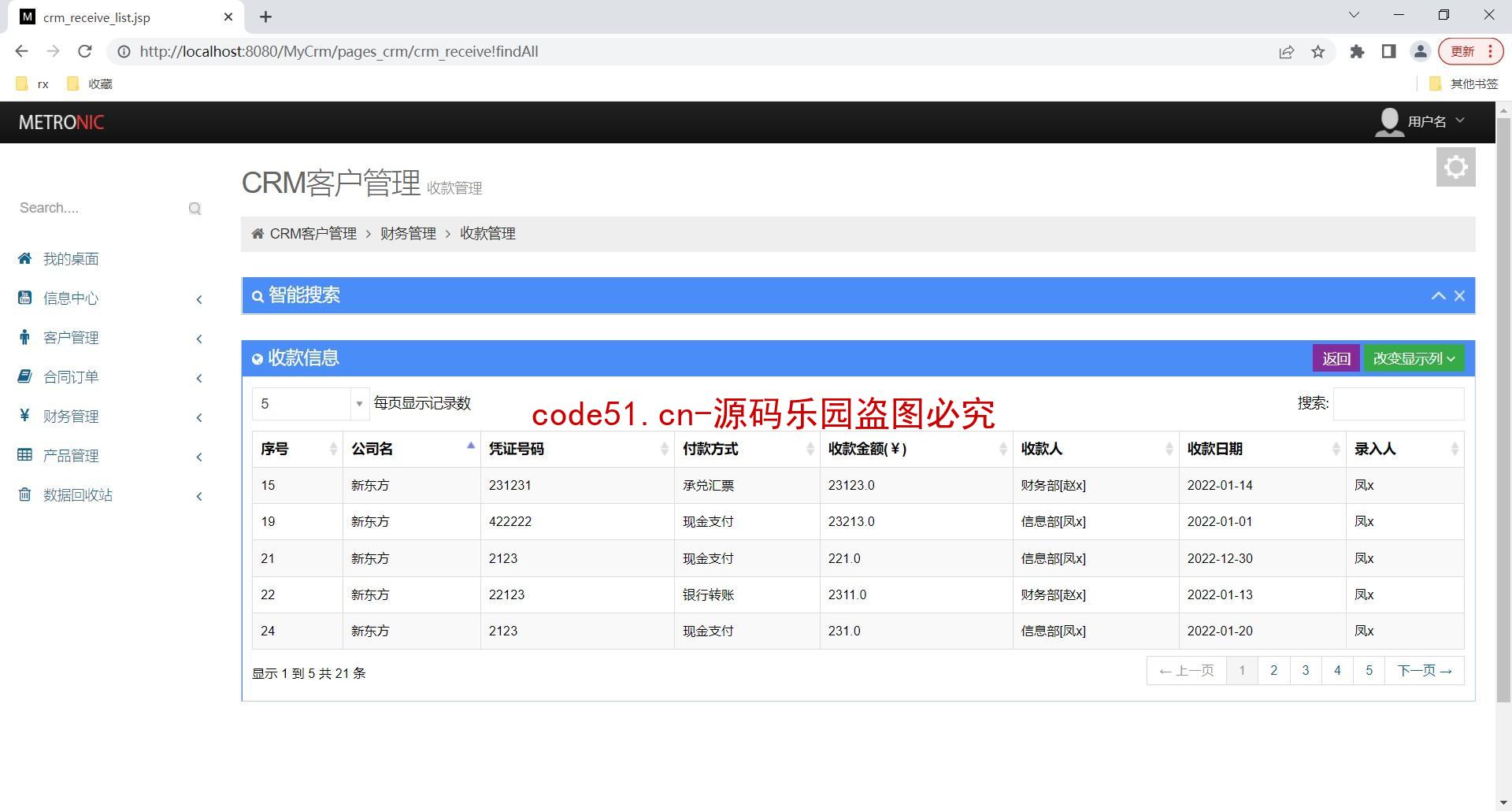Close the 智能搜索 panel with X

pos(1459,296)
